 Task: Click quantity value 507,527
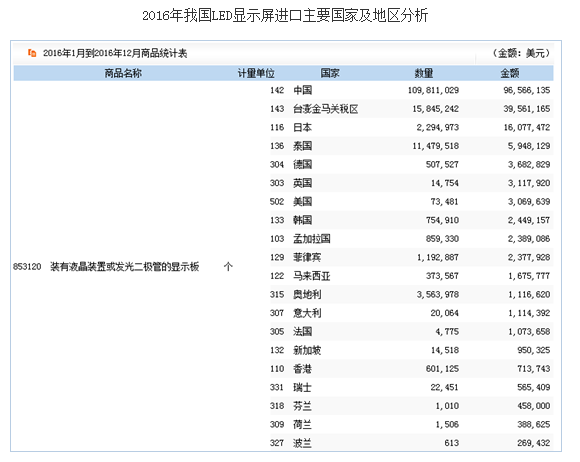[x=442, y=164]
